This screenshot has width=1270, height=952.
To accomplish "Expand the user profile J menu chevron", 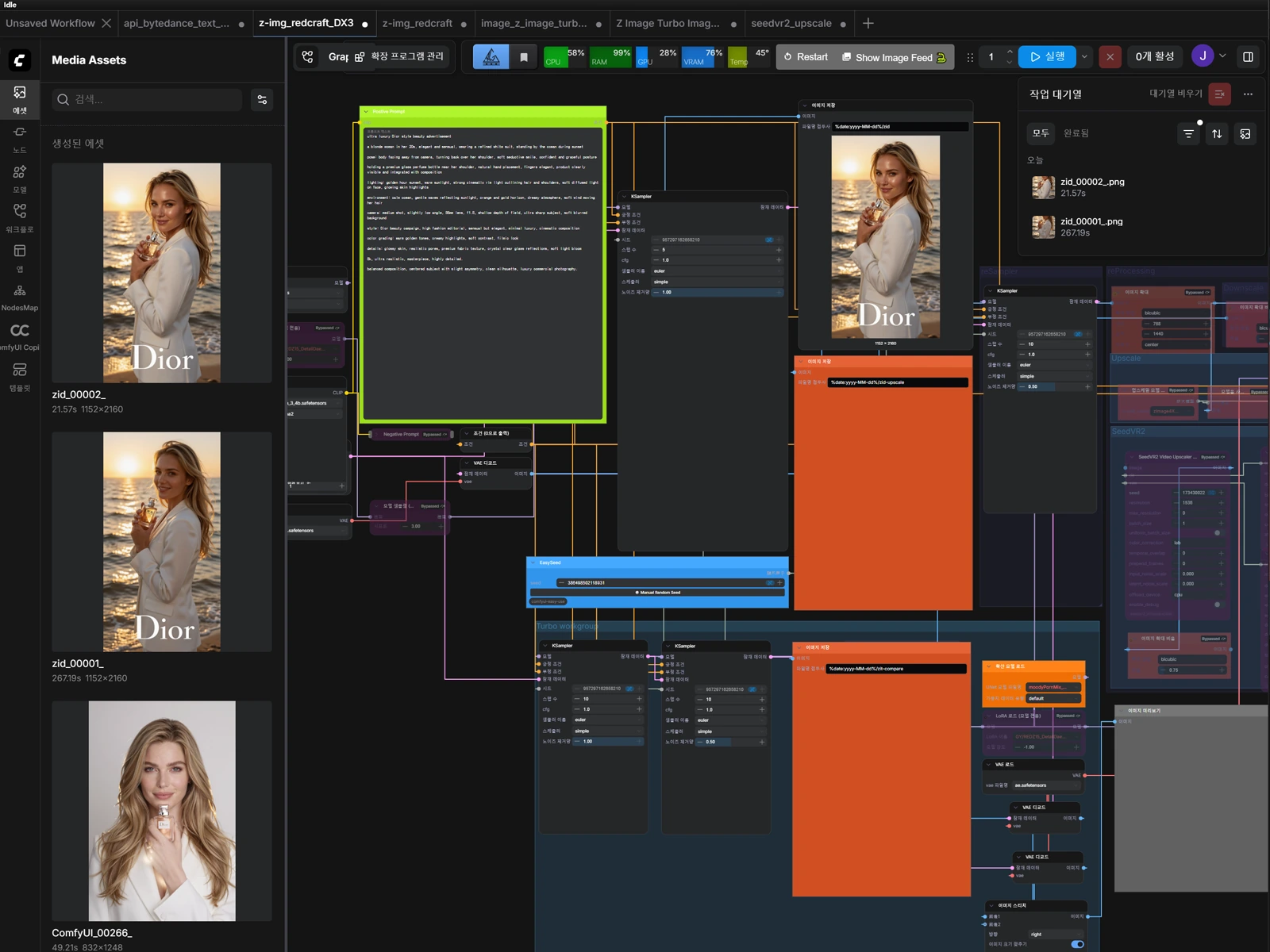I will (1222, 56).
